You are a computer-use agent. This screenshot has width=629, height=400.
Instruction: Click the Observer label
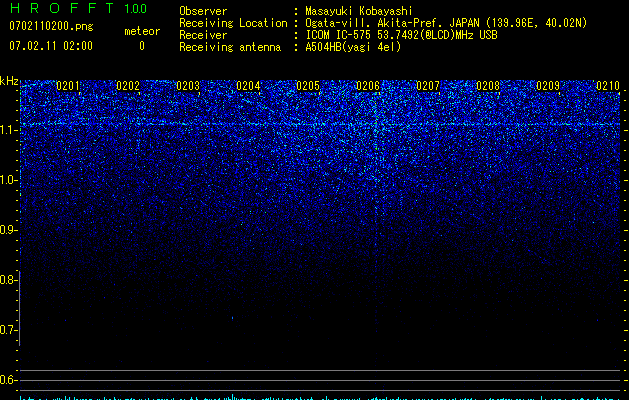pos(203,11)
